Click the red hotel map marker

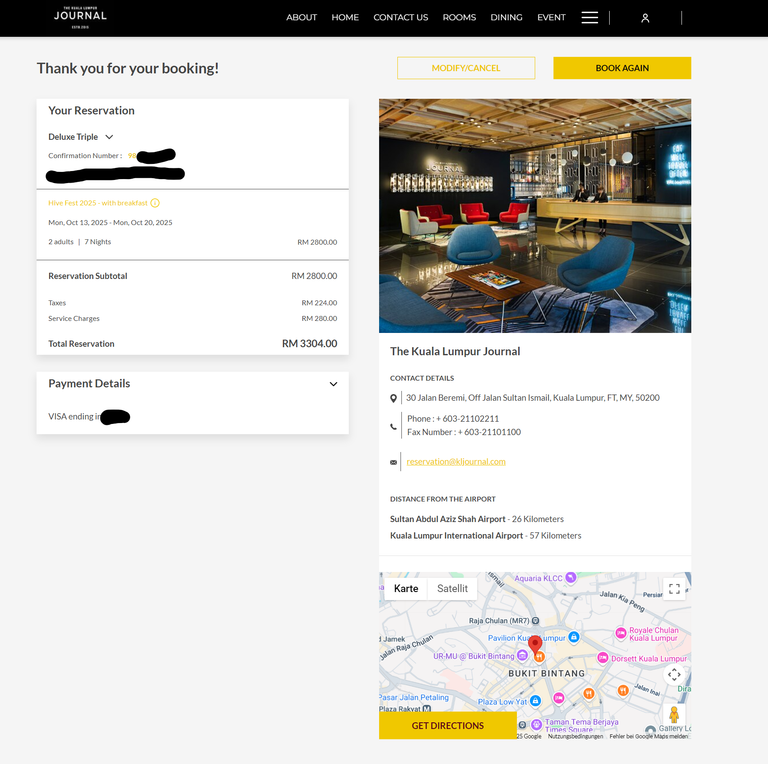pos(535,645)
